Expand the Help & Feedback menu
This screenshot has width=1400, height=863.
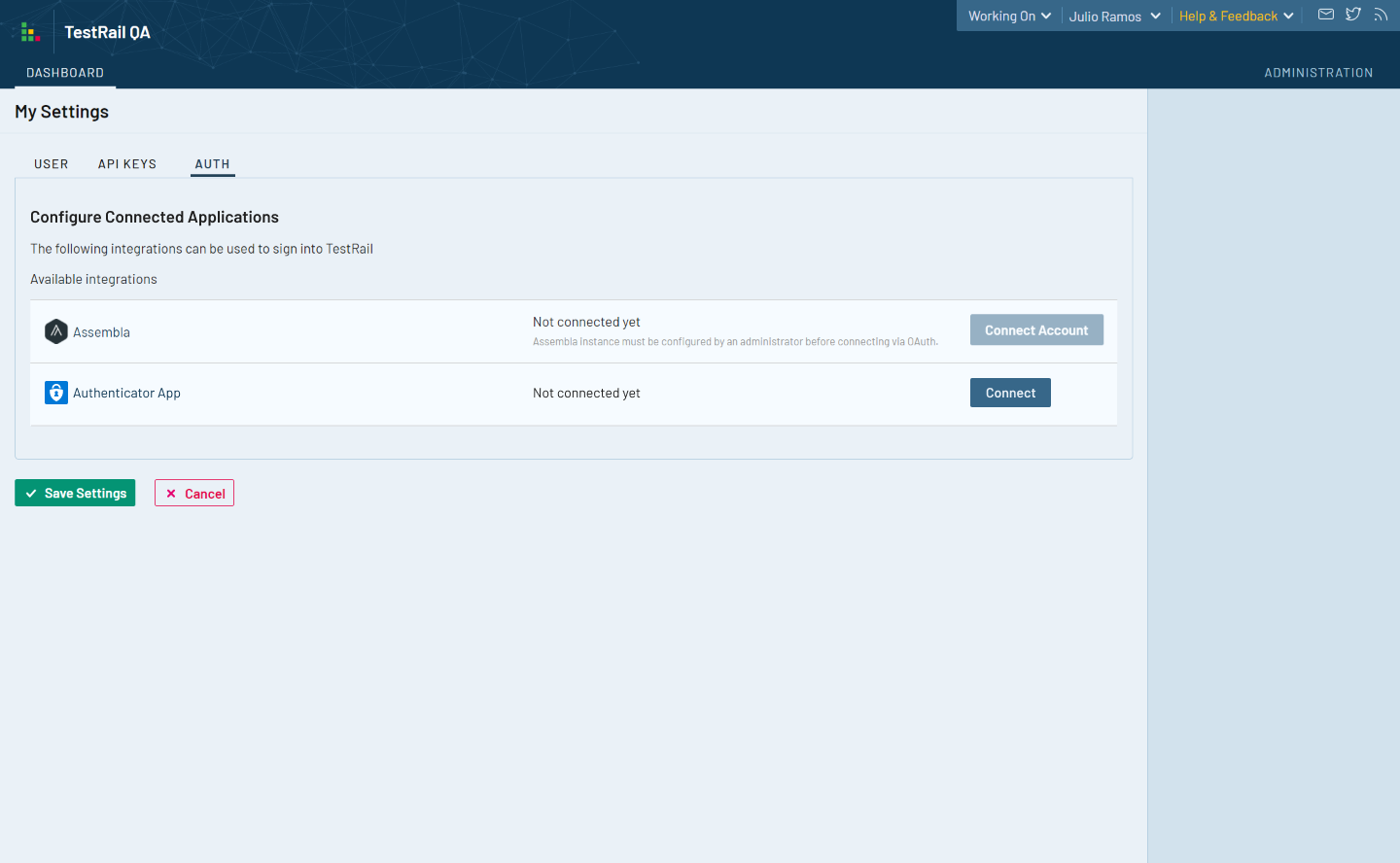pyautogui.click(x=1236, y=17)
